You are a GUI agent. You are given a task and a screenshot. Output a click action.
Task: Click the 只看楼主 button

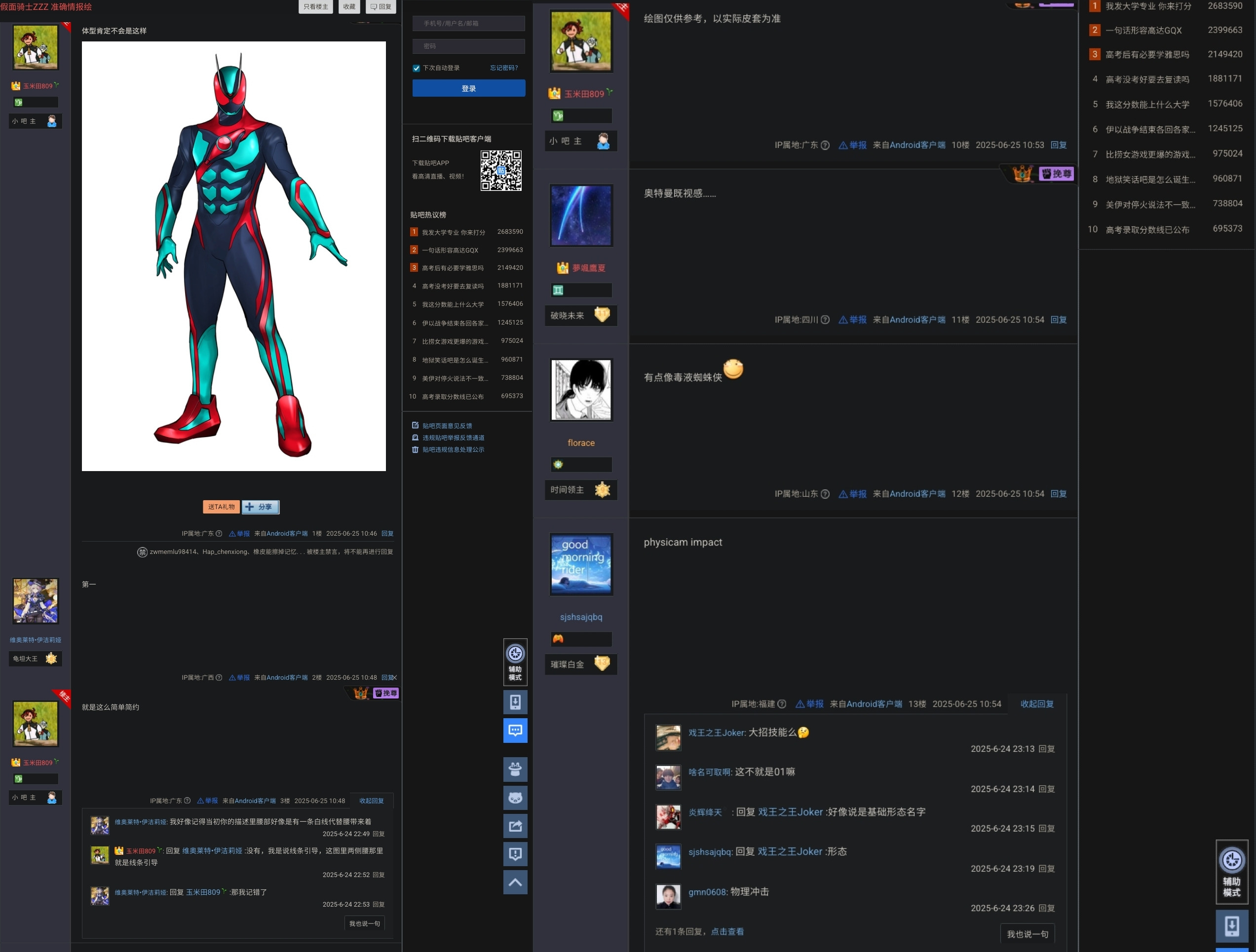tap(316, 7)
